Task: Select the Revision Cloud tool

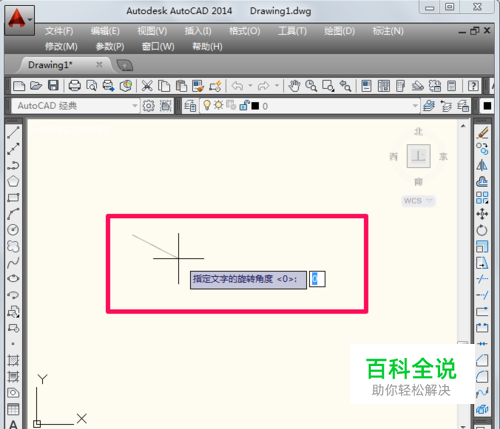Action: pyautogui.click(x=13, y=246)
